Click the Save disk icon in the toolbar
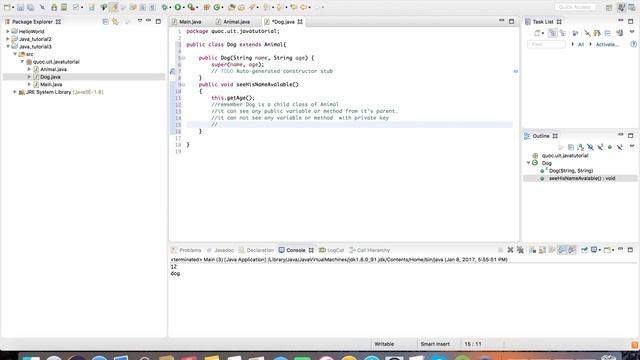Image resolution: width=640 pixels, height=360 pixels. click(20, 7)
